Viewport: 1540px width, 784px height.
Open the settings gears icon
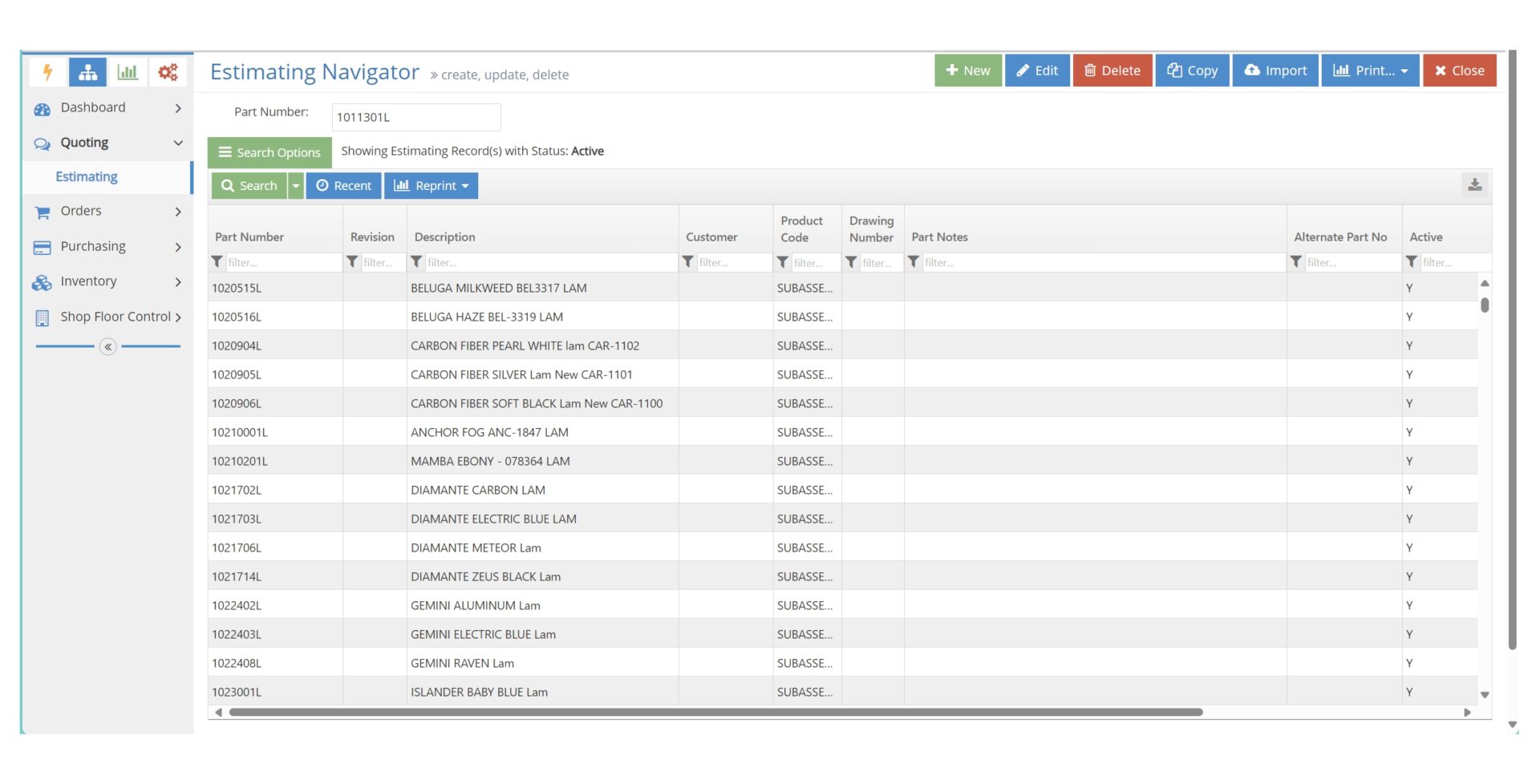click(168, 72)
